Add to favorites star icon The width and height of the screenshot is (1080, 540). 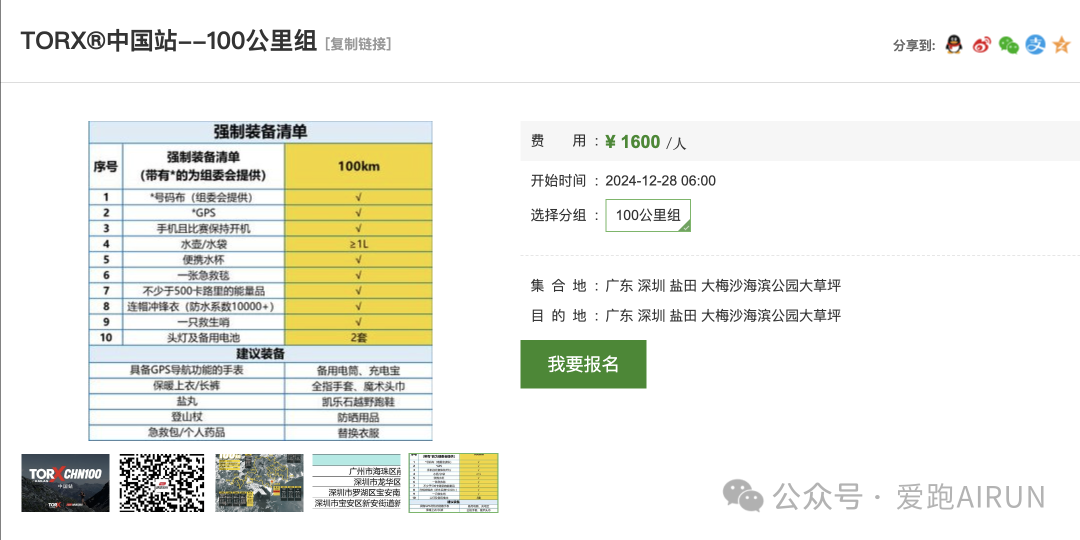click(x=1062, y=45)
